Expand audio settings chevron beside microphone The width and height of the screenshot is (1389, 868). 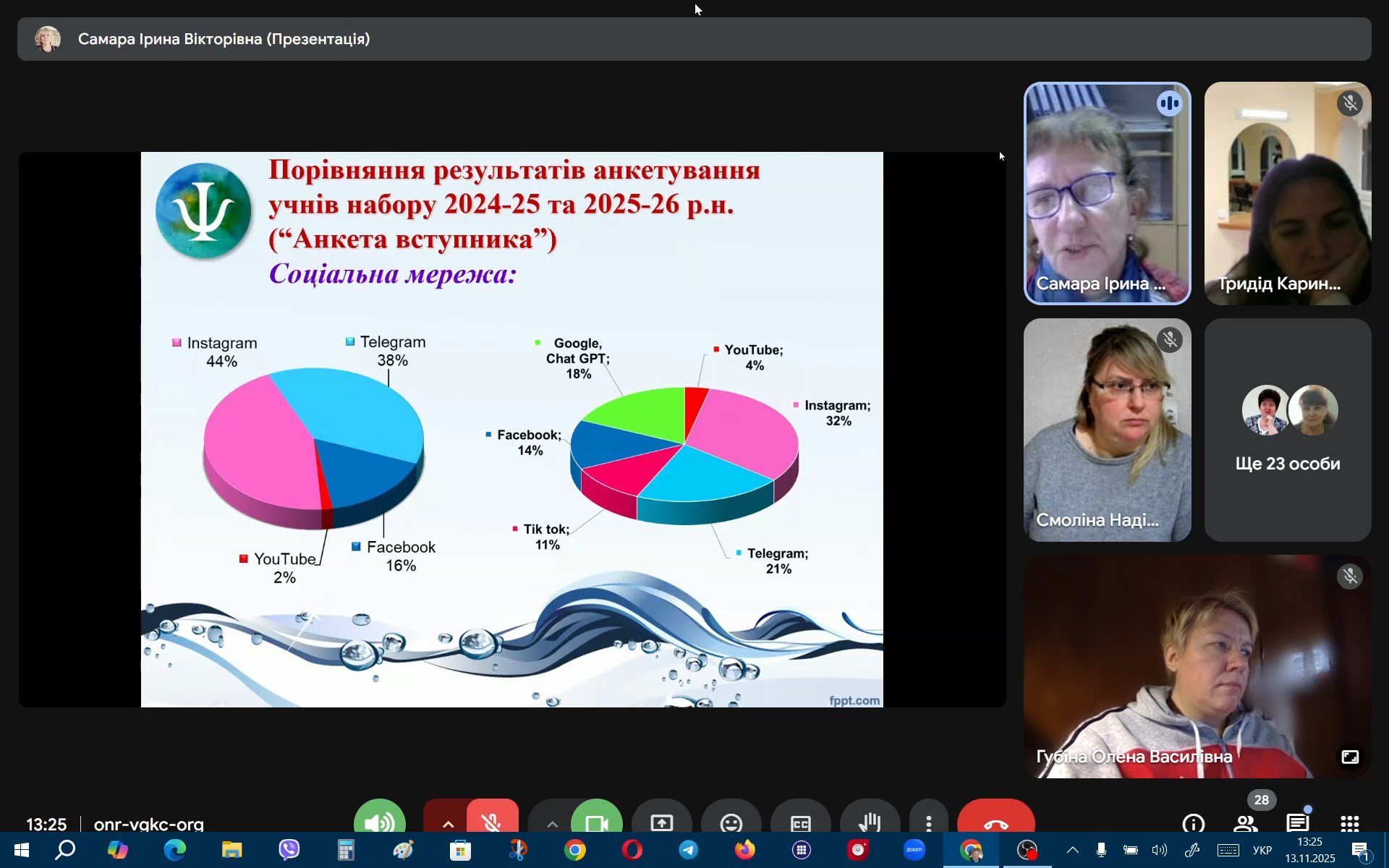448,823
